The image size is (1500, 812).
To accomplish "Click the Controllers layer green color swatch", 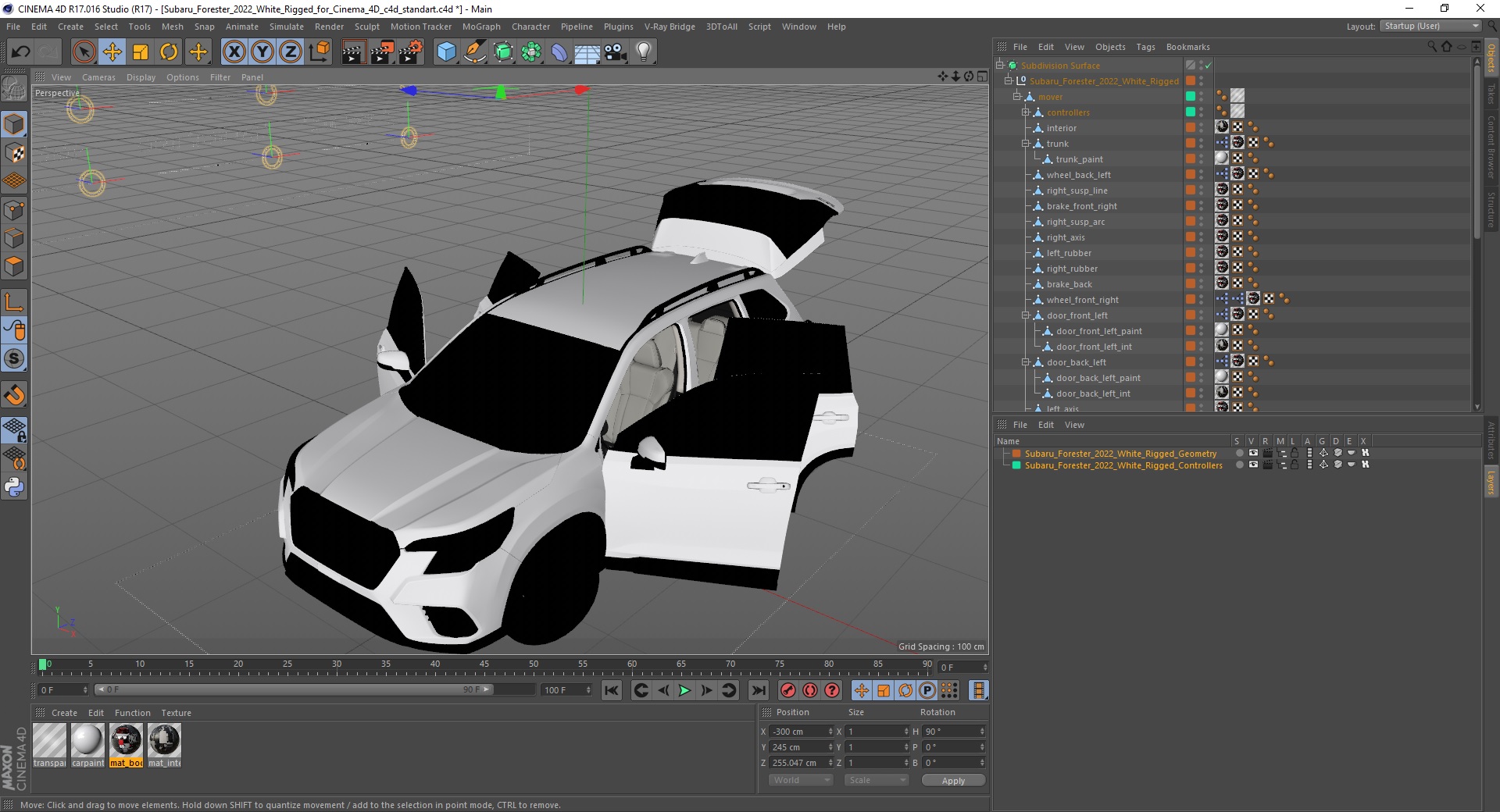I will click(x=1016, y=465).
